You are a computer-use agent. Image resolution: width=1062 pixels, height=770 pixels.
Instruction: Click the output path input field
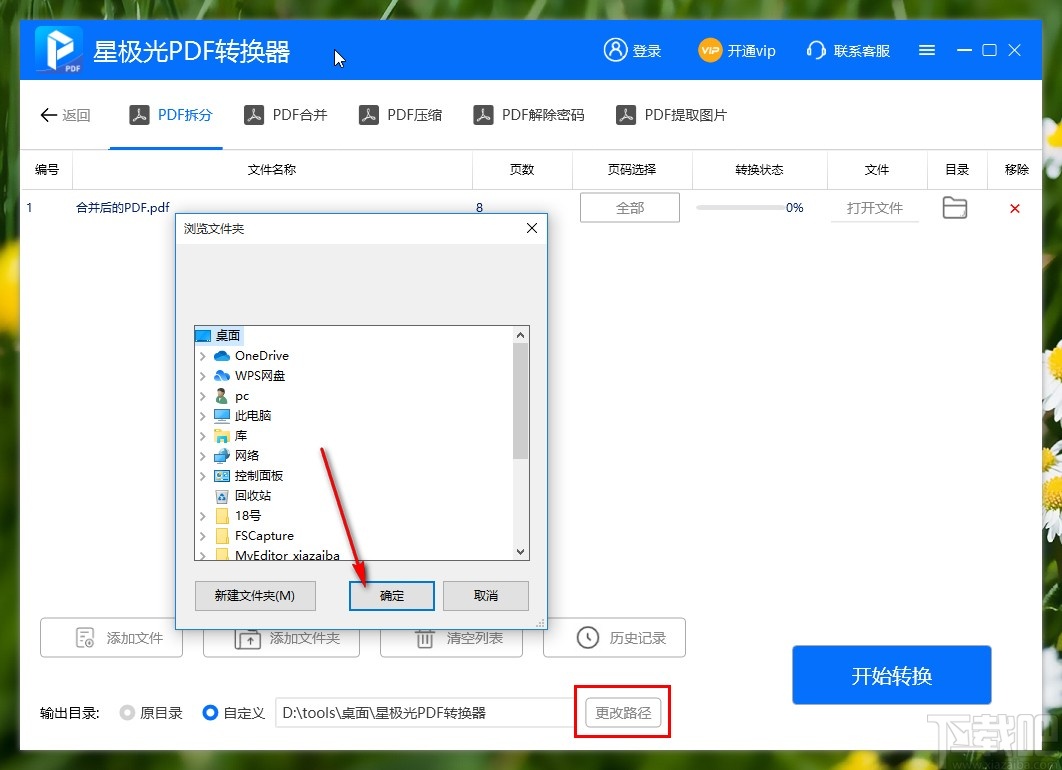click(420, 712)
